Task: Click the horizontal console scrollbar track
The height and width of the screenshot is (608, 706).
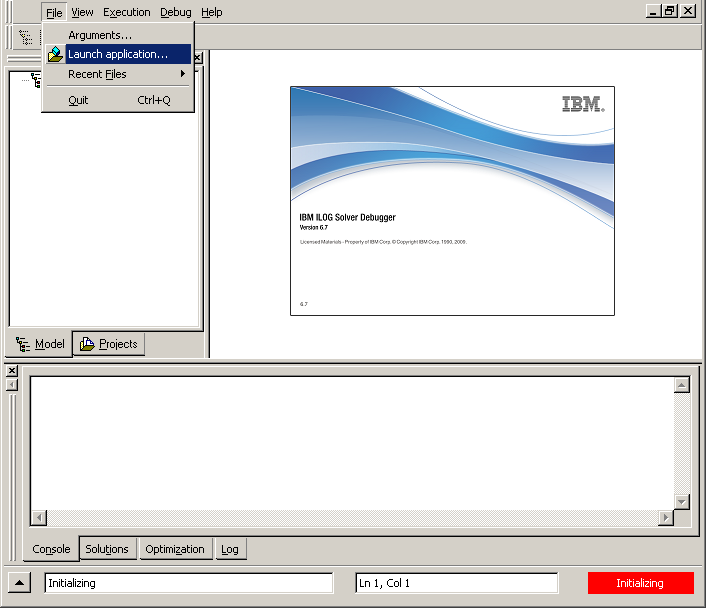Action: [352, 518]
